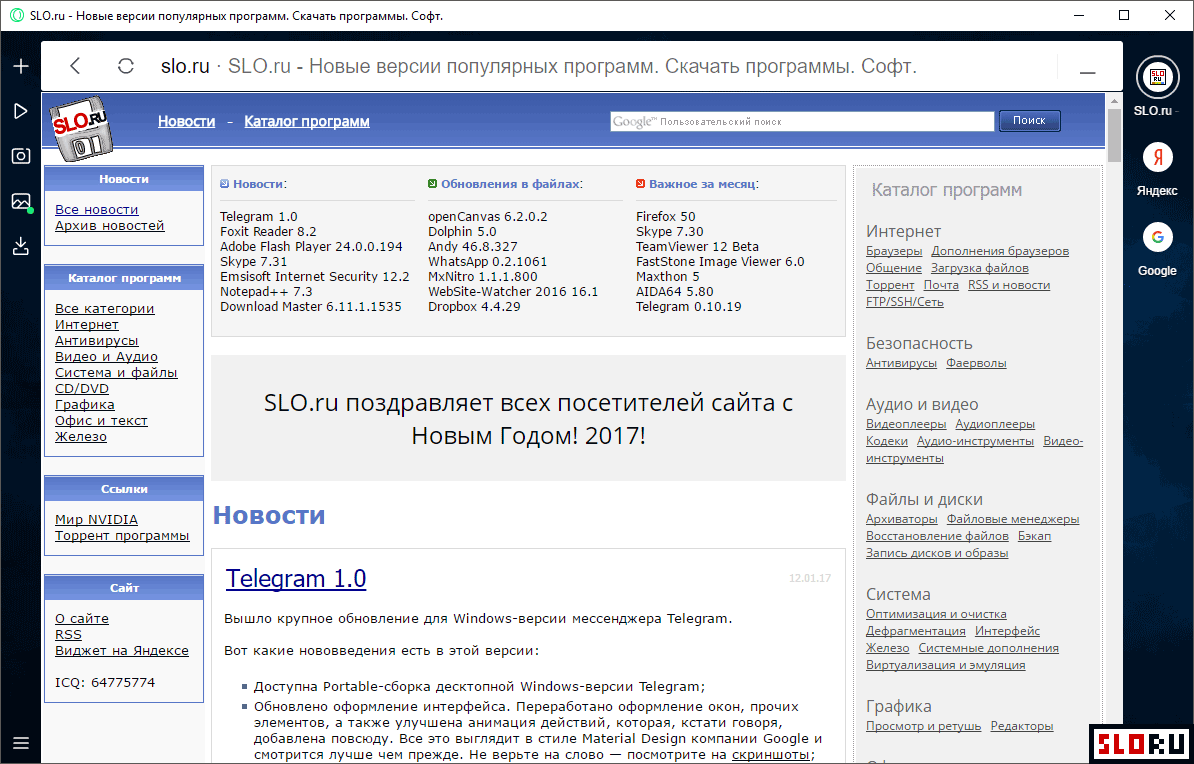Click the SLO.ru floppy disk site logo
The height and width of the screenshot is (764, 1194).
coord(81,130)
